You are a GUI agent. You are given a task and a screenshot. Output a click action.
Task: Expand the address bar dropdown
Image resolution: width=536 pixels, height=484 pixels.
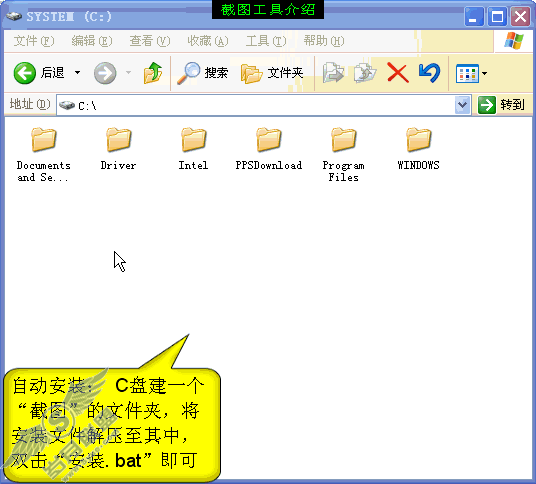463,105
